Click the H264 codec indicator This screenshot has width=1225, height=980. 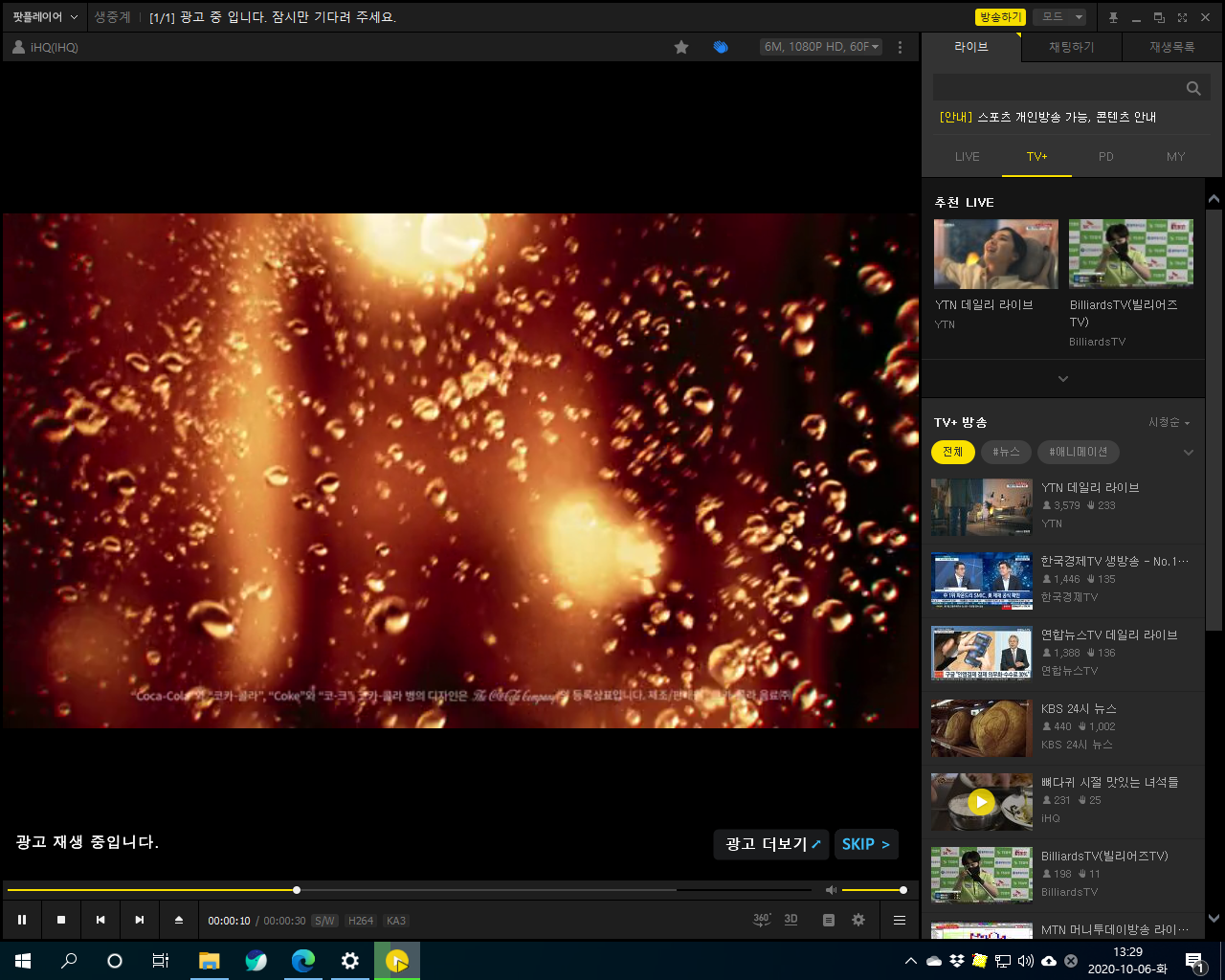pos(361,921)
